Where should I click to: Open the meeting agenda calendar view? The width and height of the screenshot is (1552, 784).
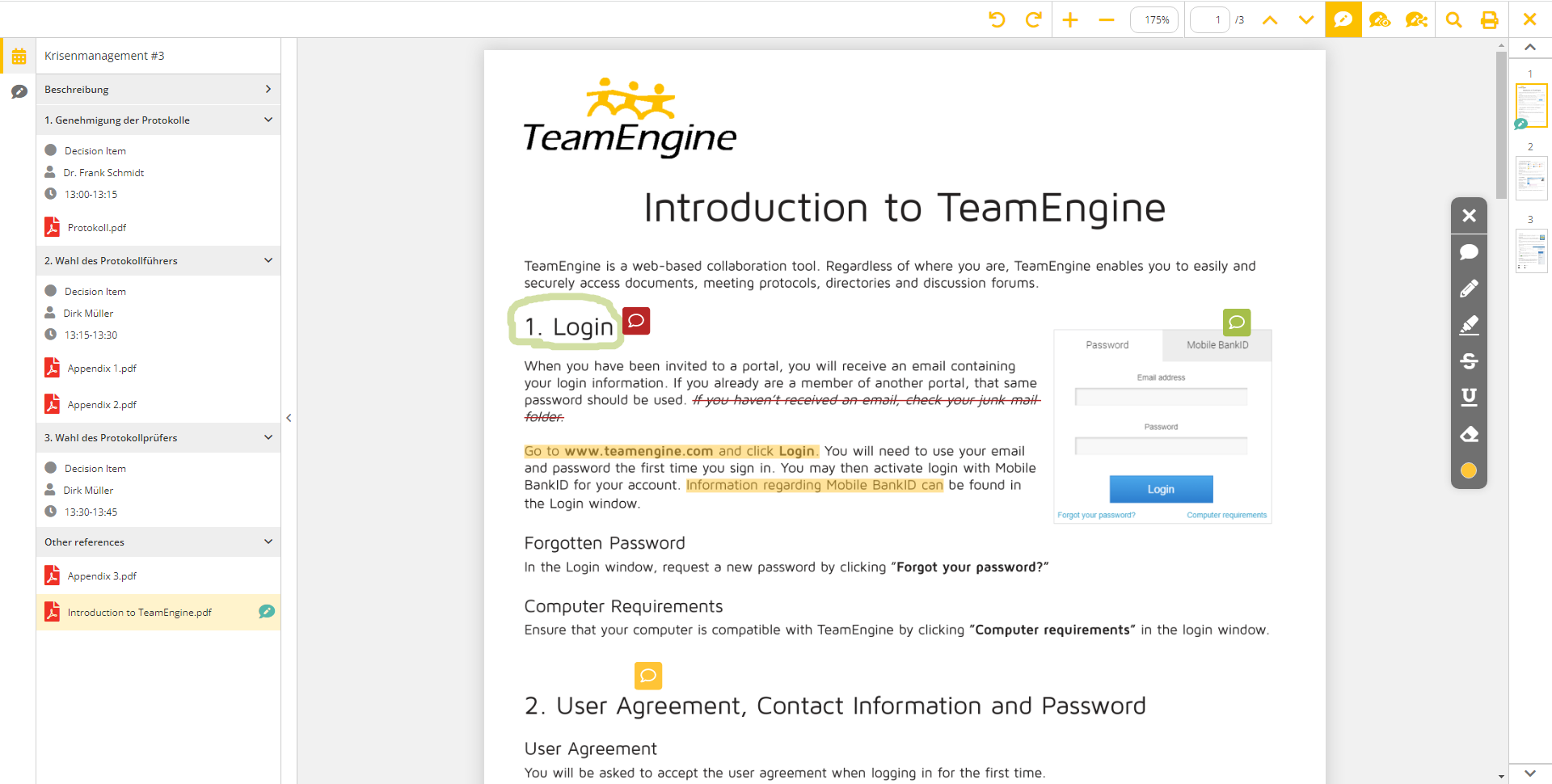[x=19, y=56]
